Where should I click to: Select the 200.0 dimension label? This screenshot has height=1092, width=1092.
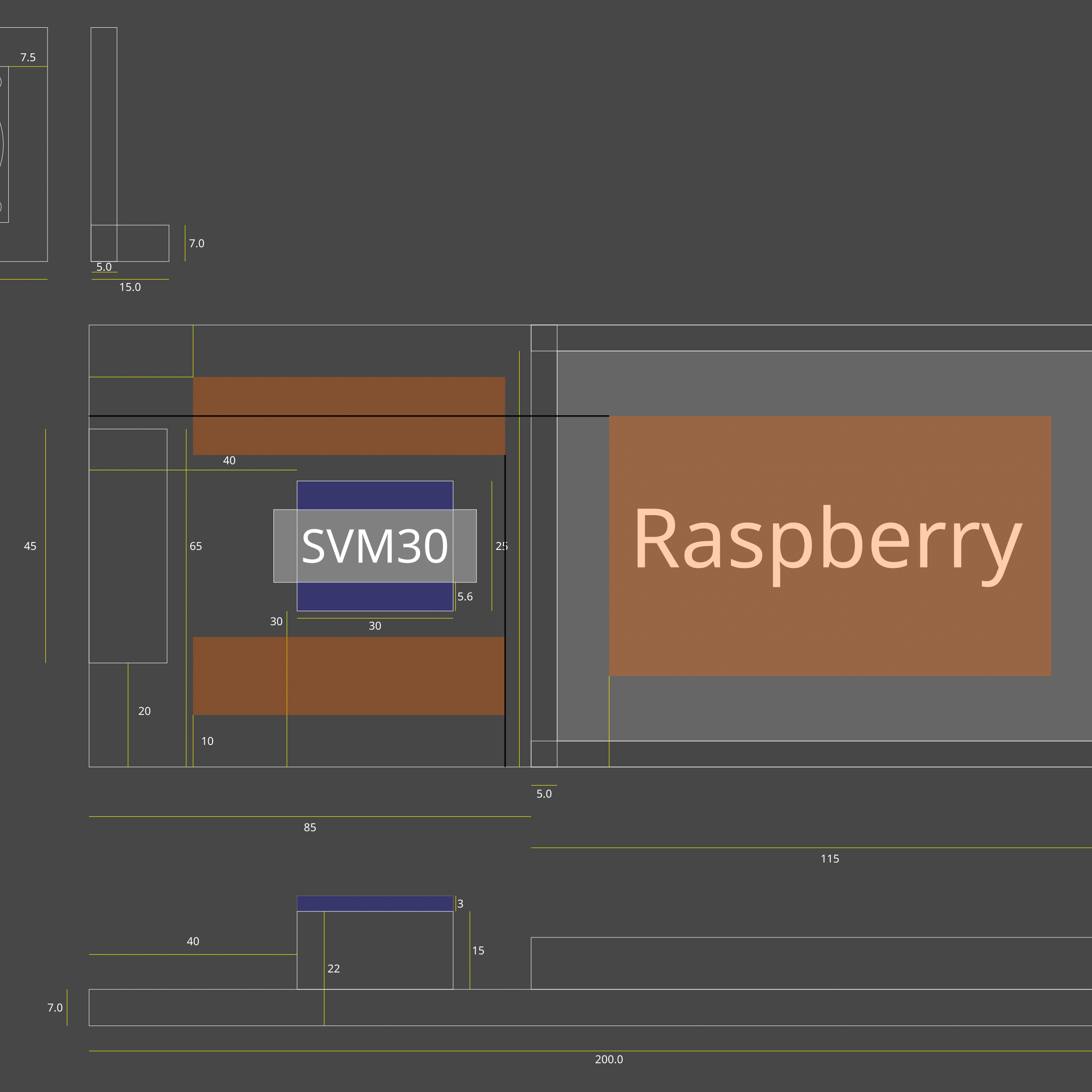click(609, 1059)
